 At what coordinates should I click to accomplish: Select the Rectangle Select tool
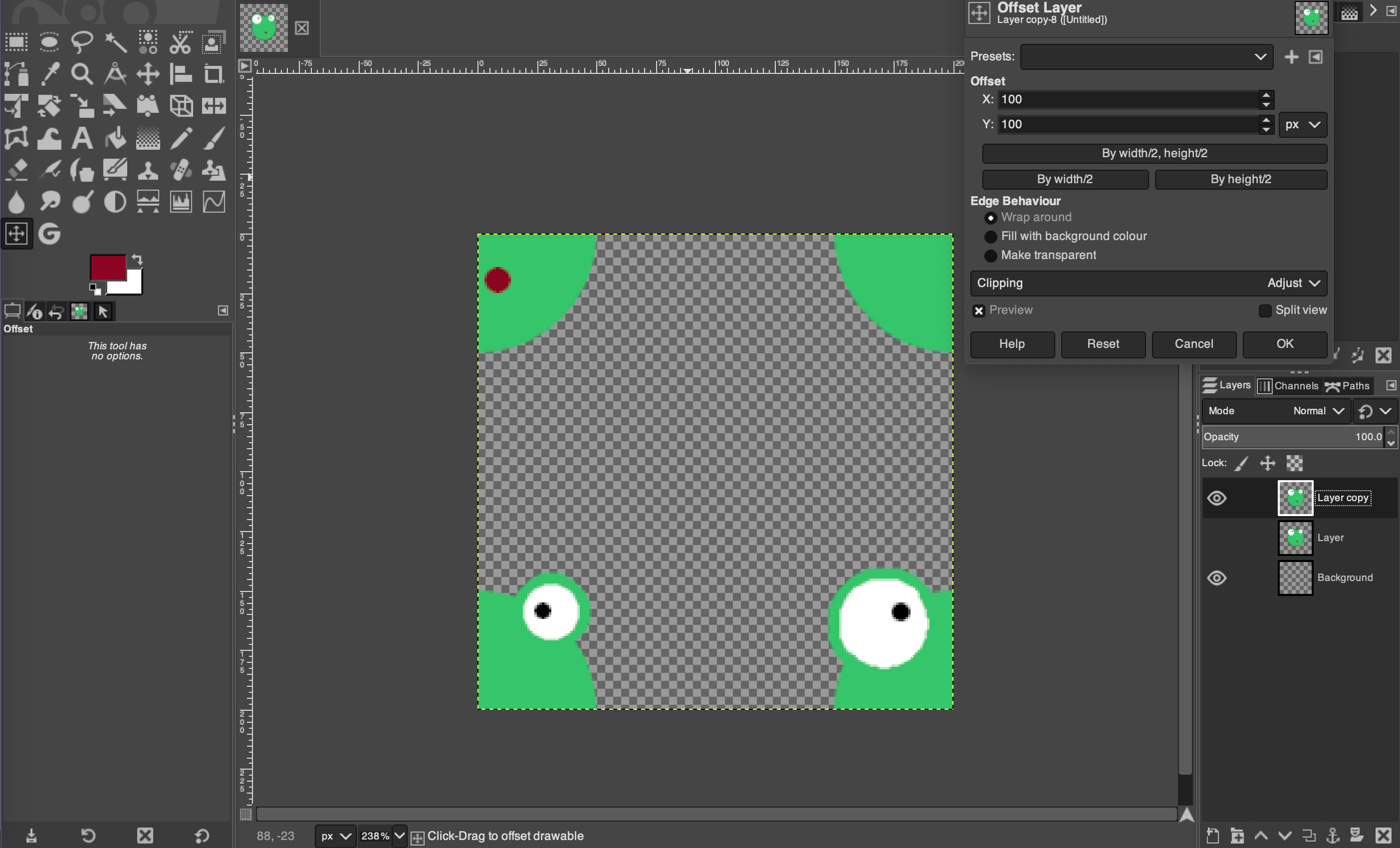(x=16, y=42)
